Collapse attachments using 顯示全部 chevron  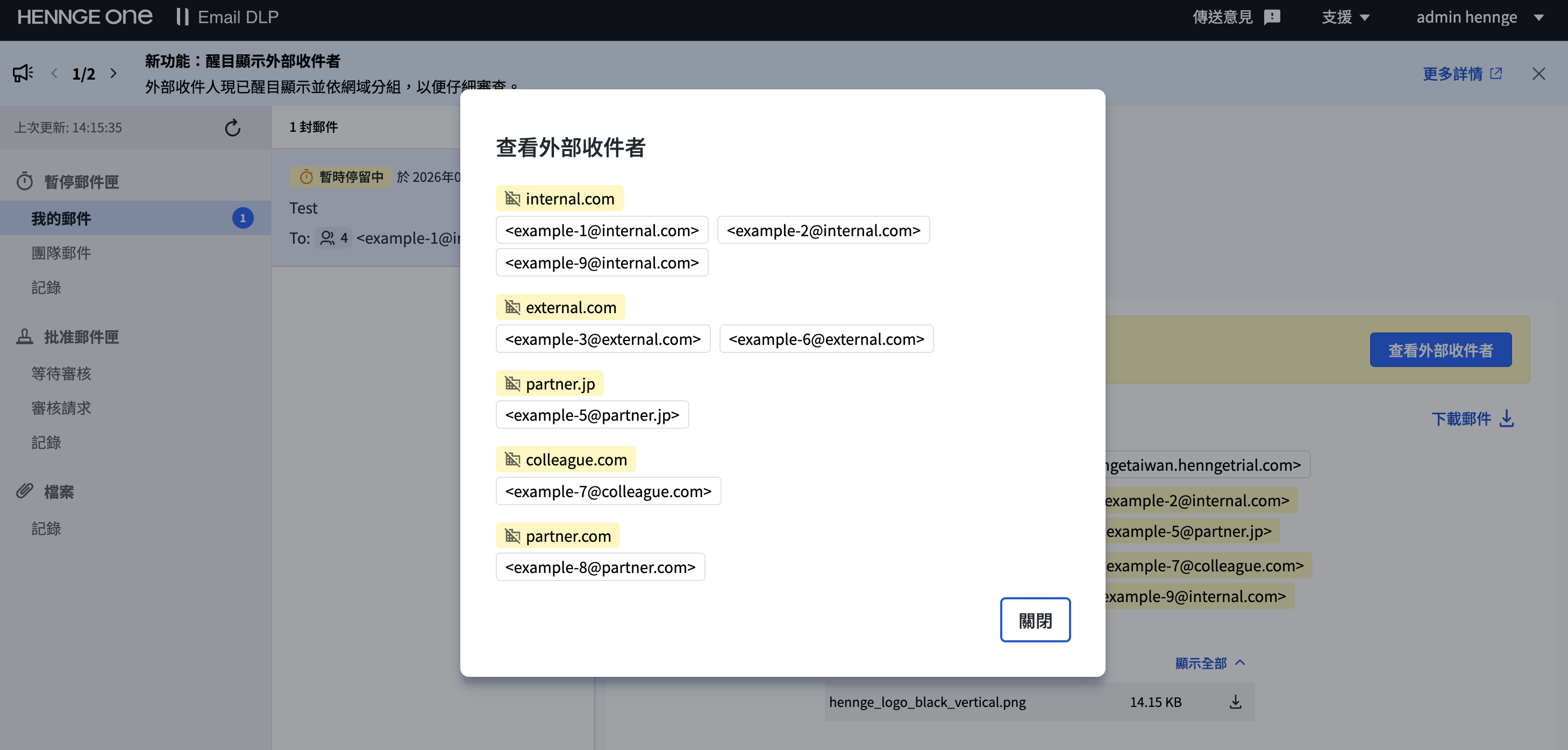[1241, 662]
